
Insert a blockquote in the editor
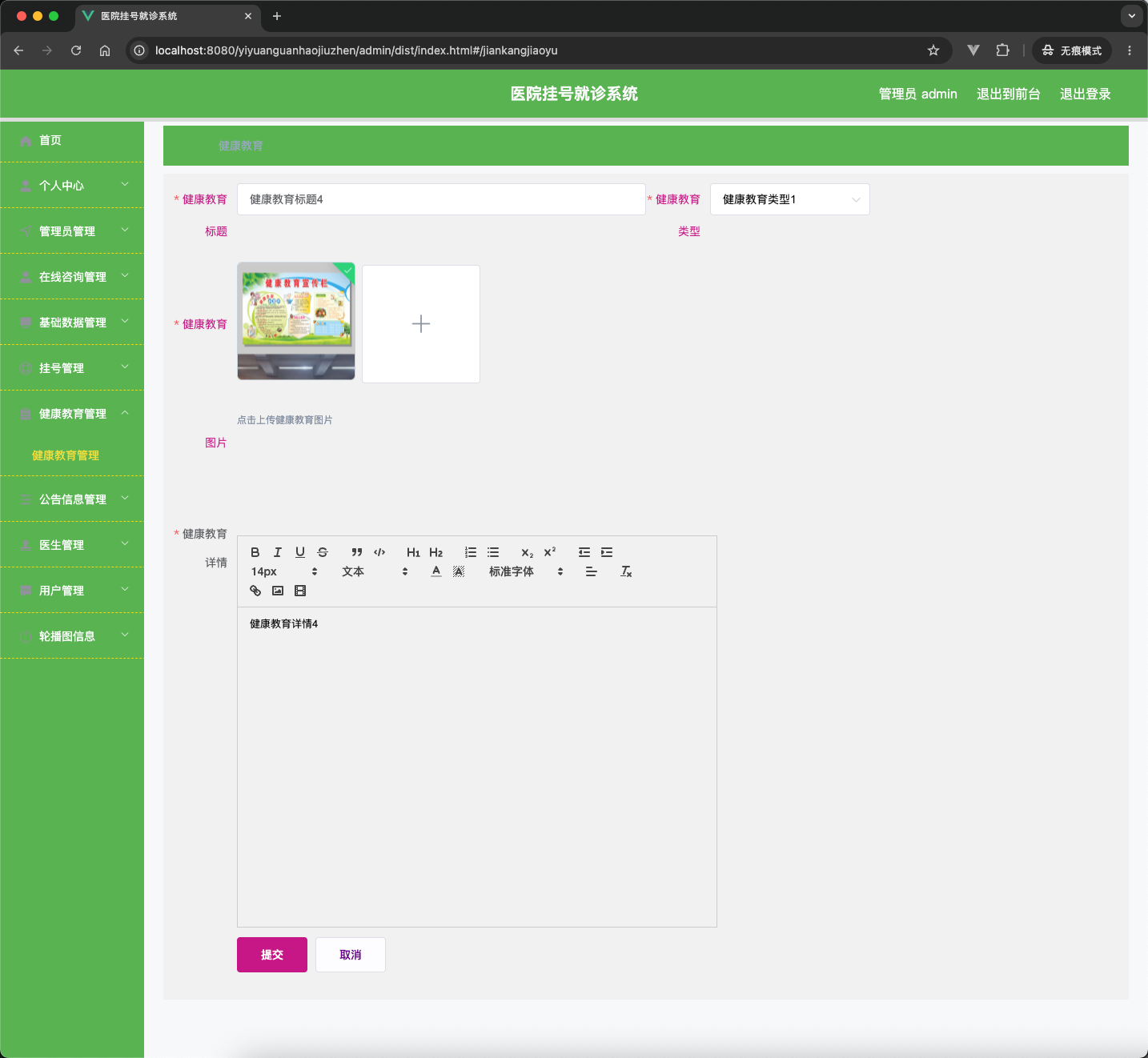tap(357, 552)
